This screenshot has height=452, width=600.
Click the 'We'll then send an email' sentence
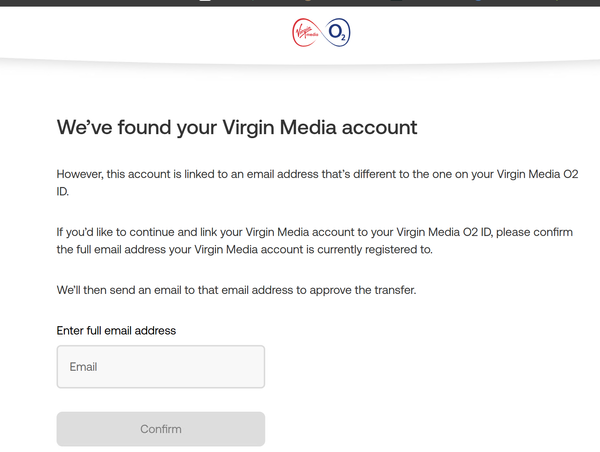coord(236,290)
